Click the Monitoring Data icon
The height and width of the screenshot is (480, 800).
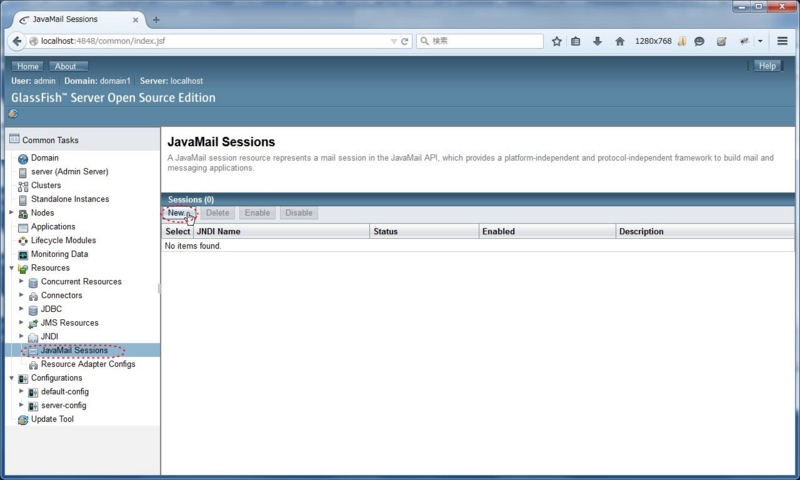pos(22,255)
